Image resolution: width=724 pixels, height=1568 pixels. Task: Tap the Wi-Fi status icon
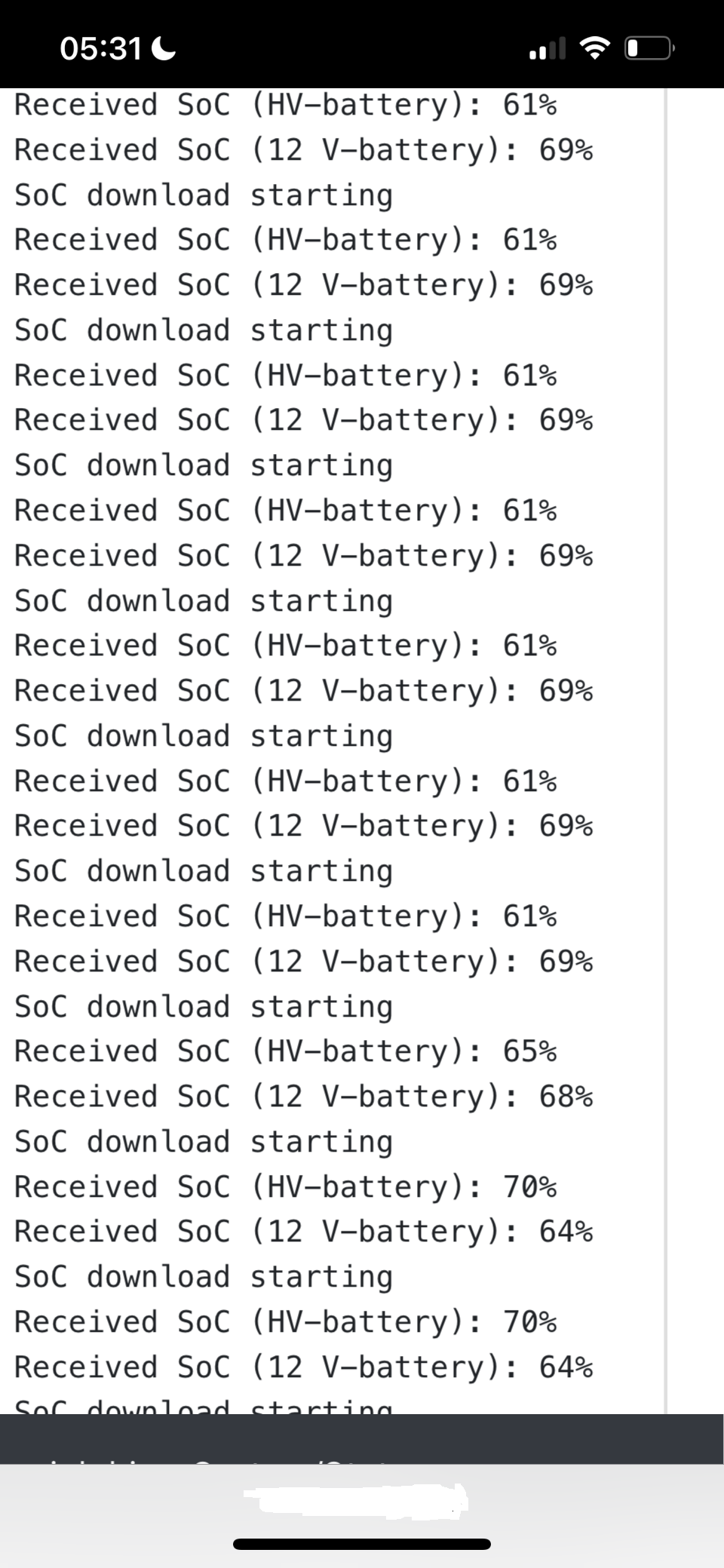[x=595, y=50]
